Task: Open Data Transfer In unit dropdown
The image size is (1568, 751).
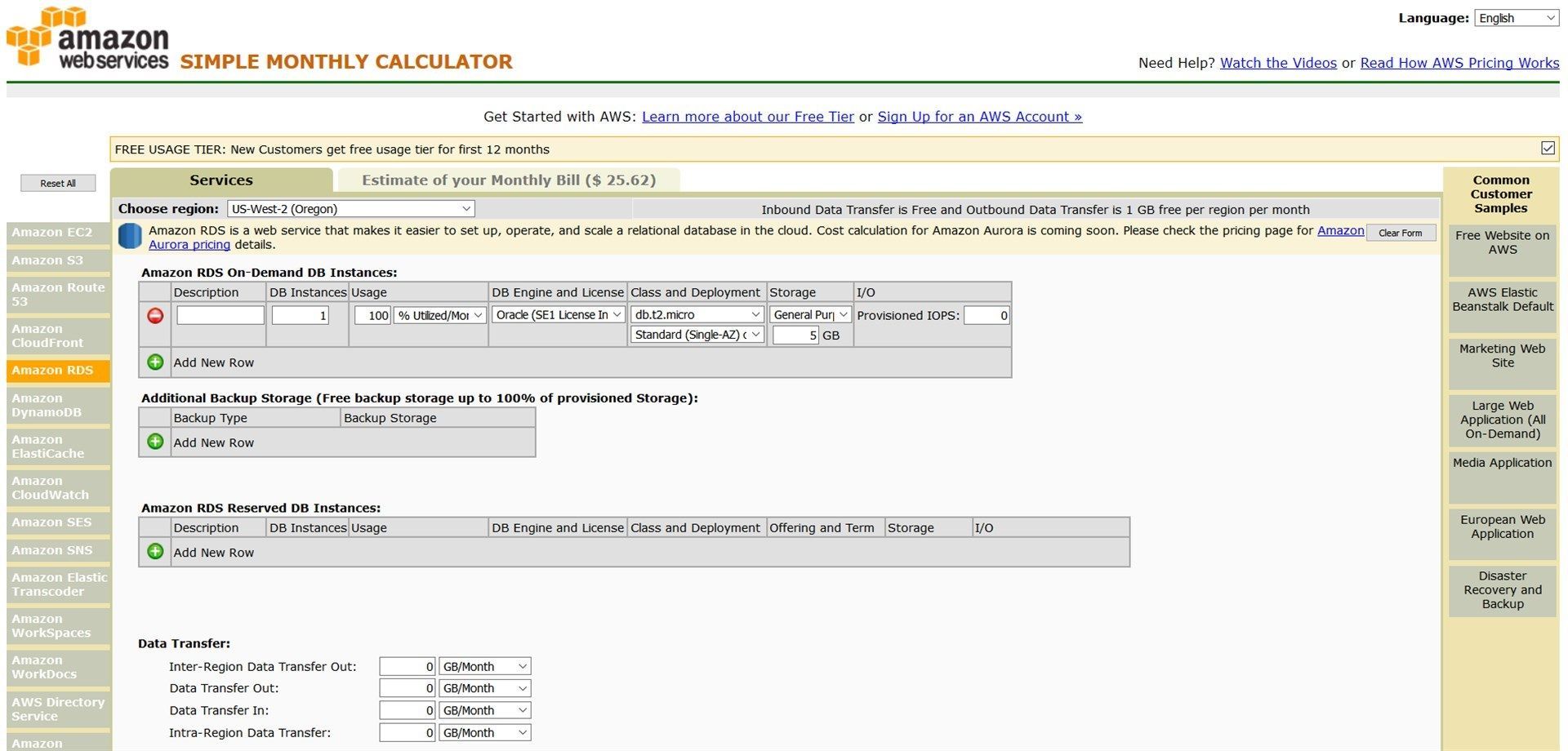Action: 485,711
